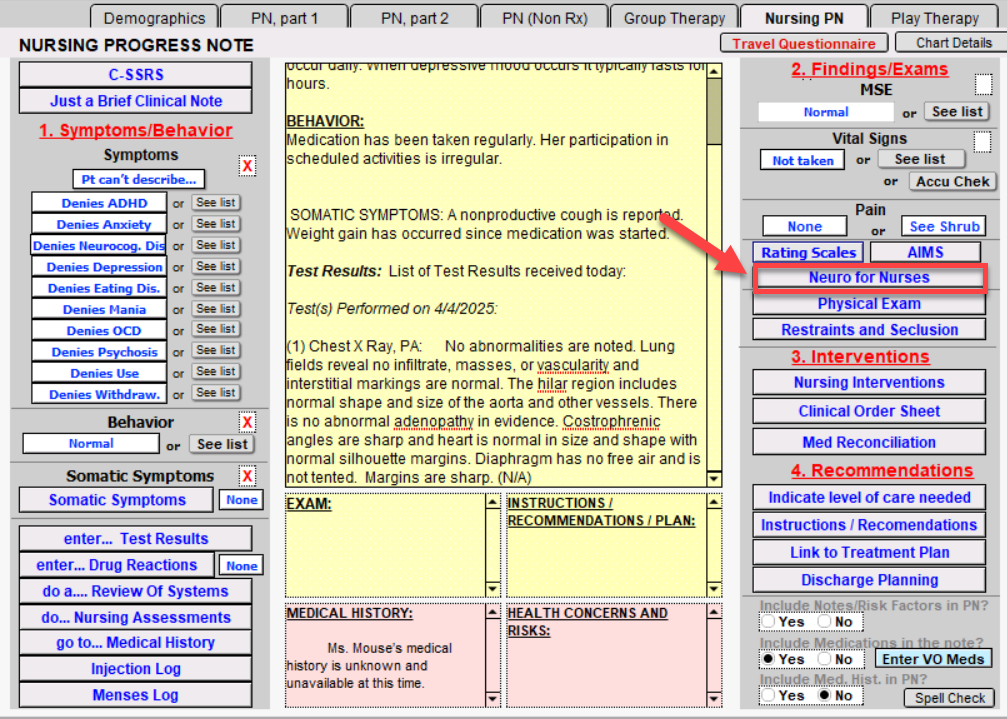Select Yes for Include Med. Hist.

(x=768, y=695)
